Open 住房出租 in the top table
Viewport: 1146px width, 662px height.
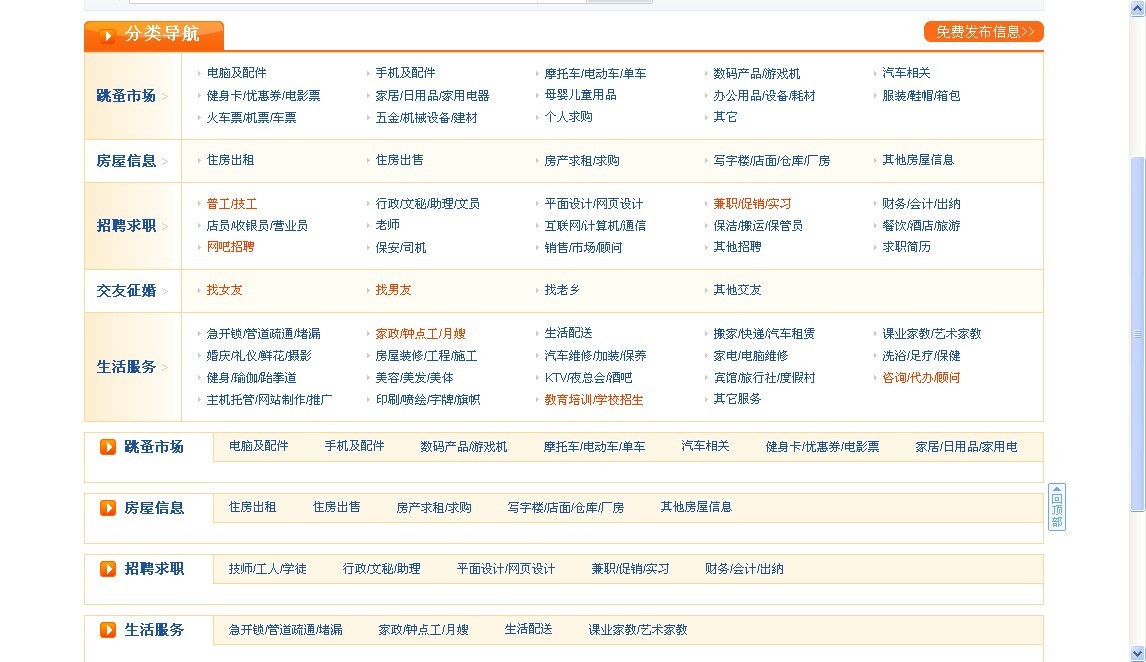click(230, 160)
